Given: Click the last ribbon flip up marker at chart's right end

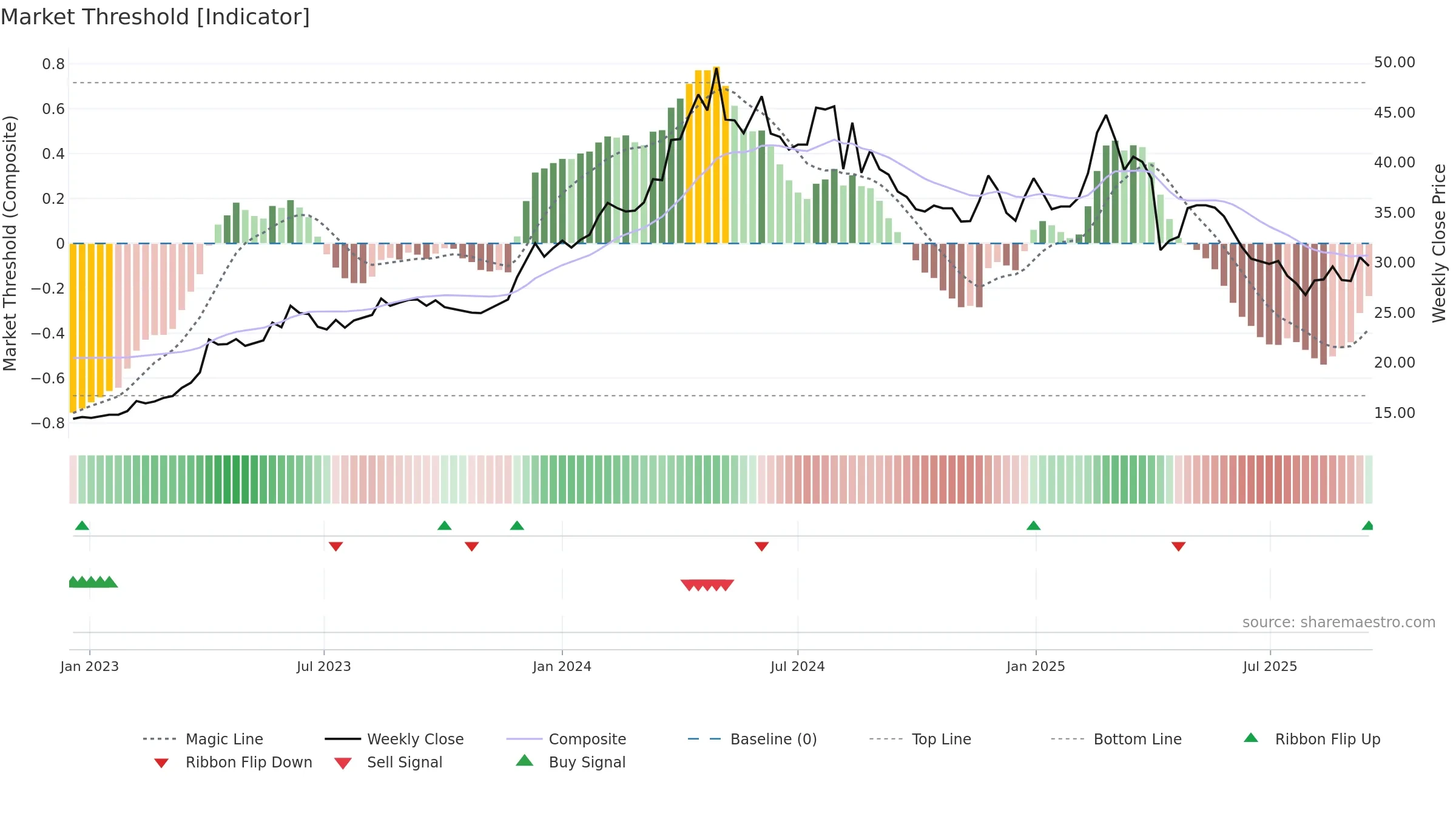Looking at the screenshot, I should 1367,525.
